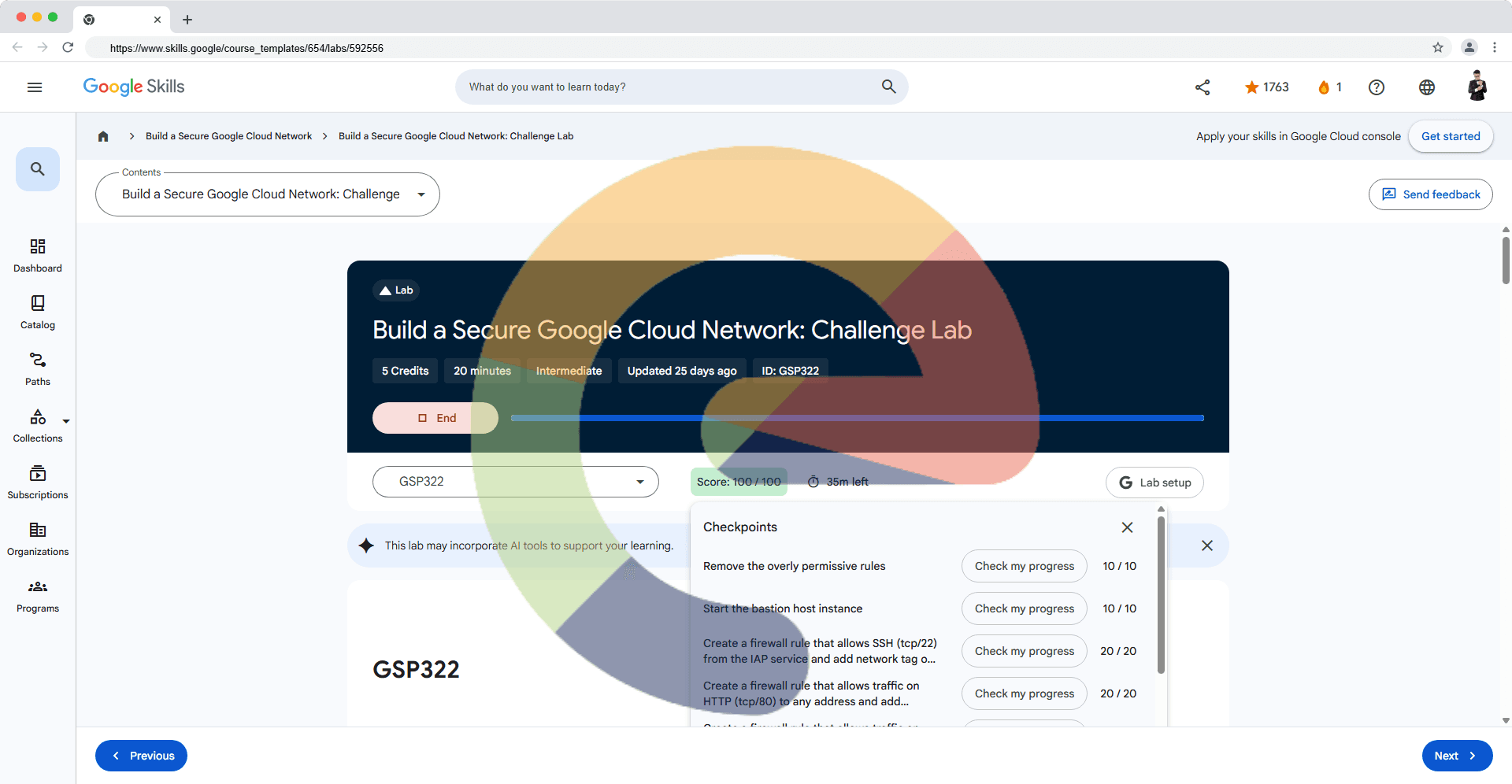This screenshot has width=1512, height=784.
Task: Click the sidebar search button
Action: pyautogui.click(x=38, y=169)
